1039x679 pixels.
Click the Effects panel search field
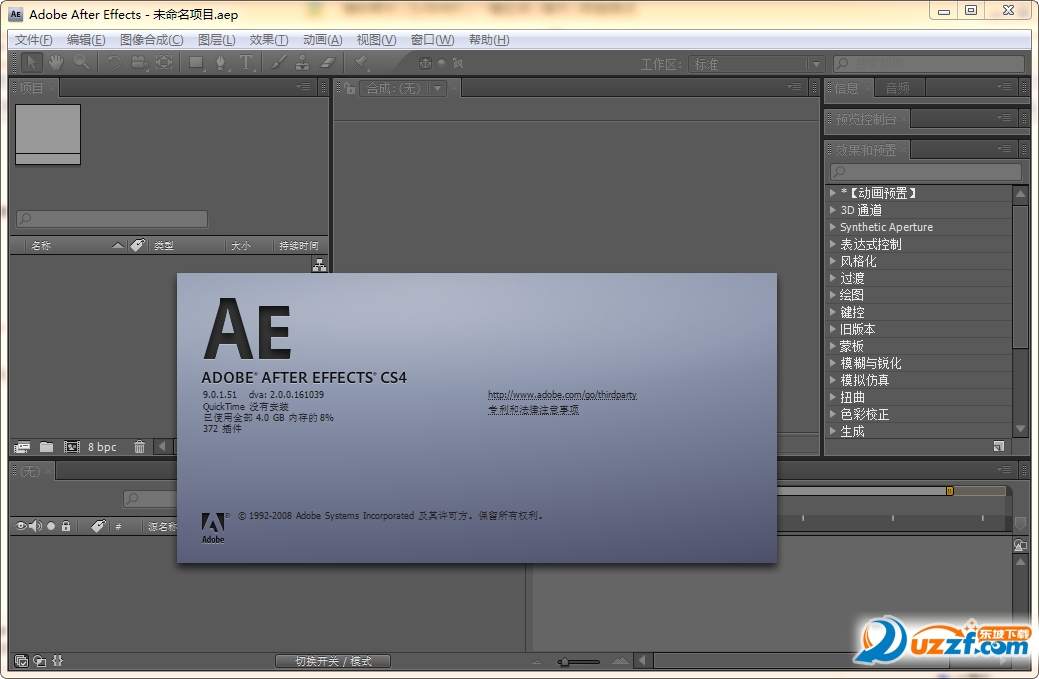926,172
